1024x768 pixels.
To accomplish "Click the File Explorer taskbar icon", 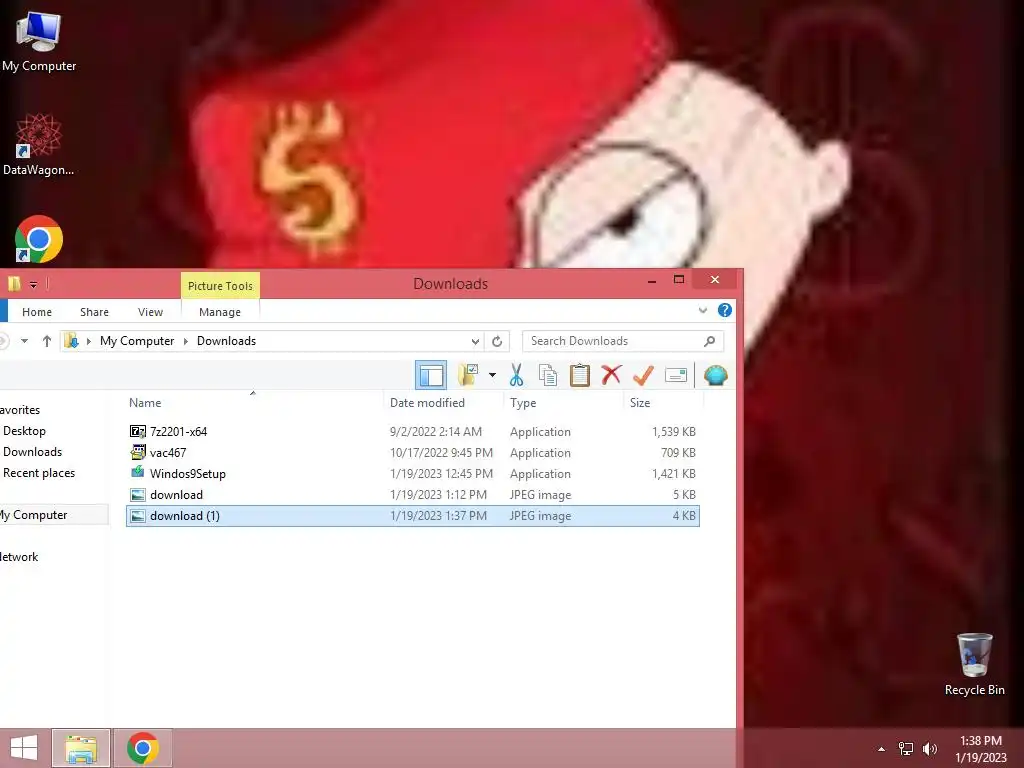I will [81, 748].
